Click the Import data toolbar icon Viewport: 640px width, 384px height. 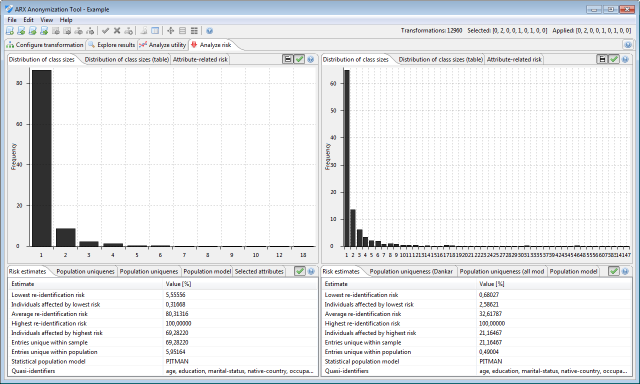coord(56,31)
